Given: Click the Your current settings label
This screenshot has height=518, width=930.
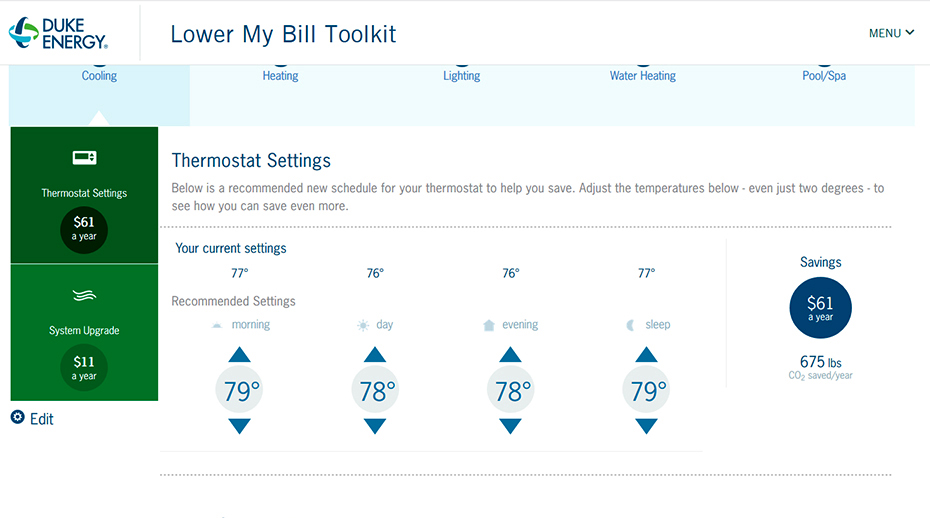Looking at the screenshot, I should click(x=231, y=248).
